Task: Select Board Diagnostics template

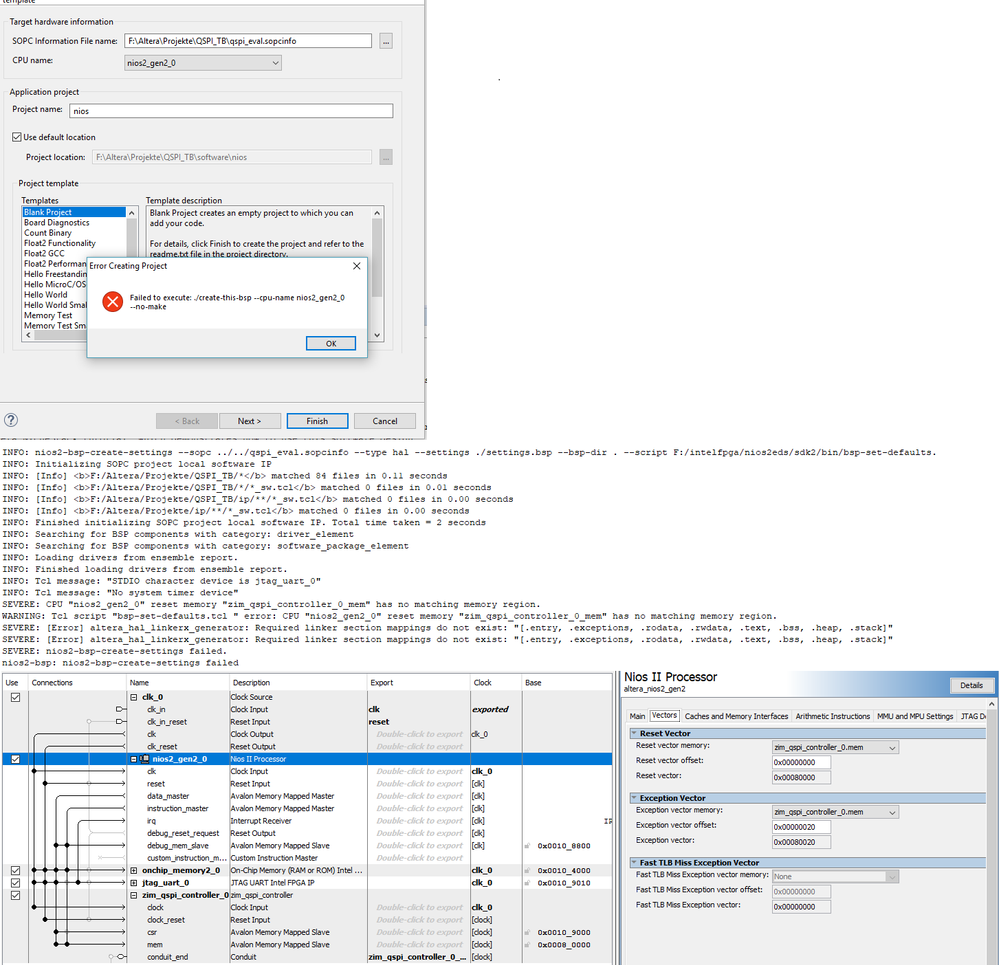Action: coord(57,222)
